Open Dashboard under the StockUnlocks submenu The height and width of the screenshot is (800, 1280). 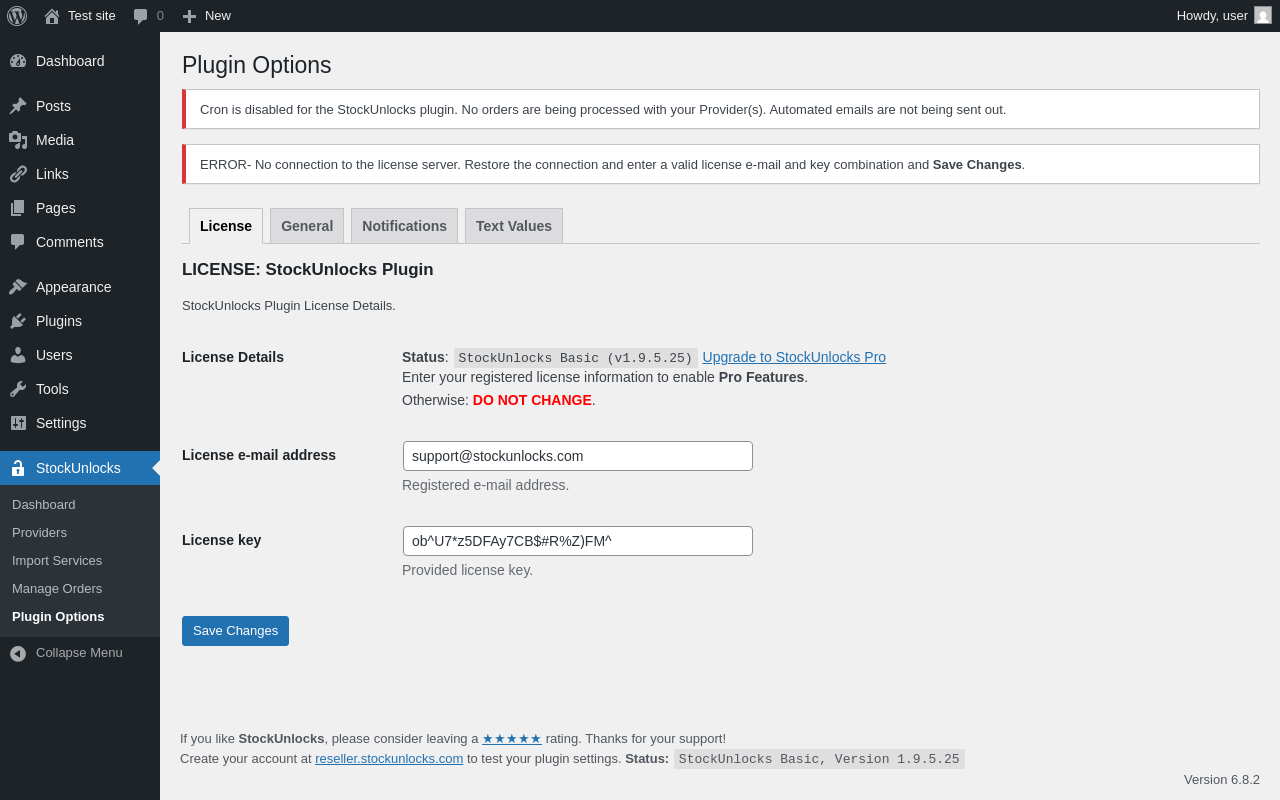coord(44,504)
